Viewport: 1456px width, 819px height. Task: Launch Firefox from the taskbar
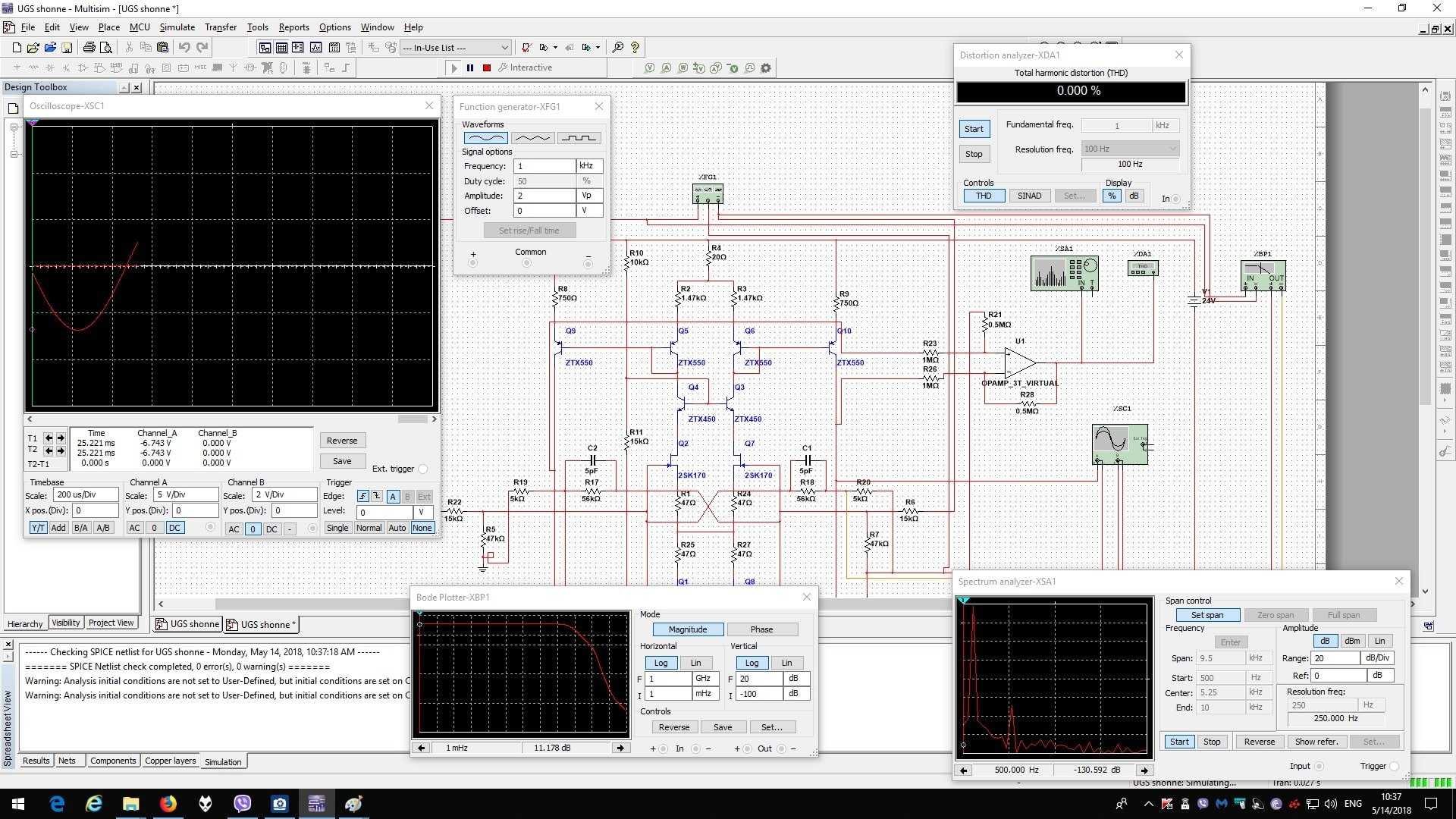coord(168,803)
